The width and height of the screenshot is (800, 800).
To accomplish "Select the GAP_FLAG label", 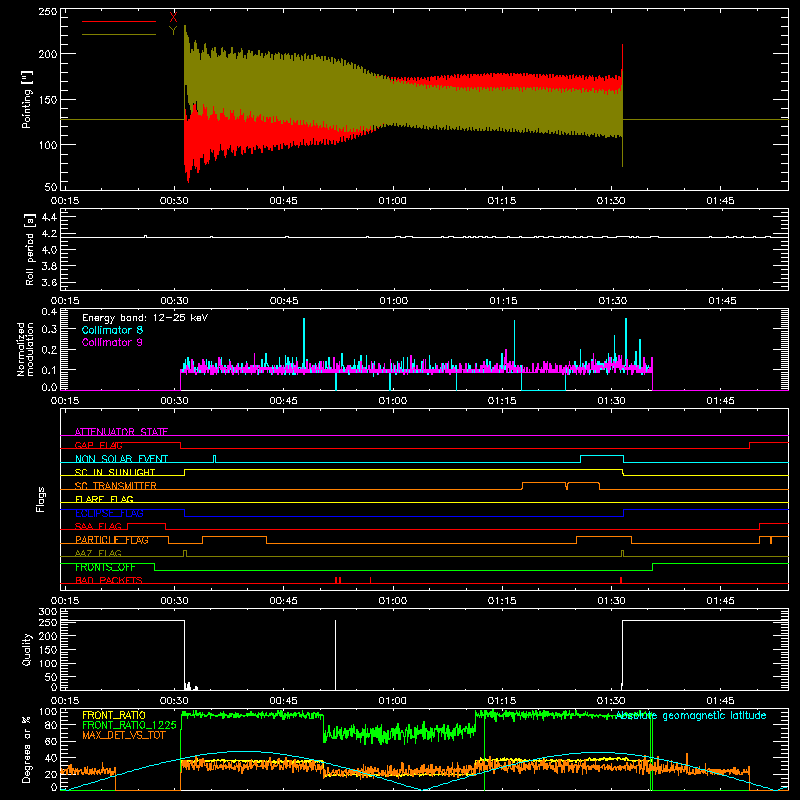I will (98, 445).
